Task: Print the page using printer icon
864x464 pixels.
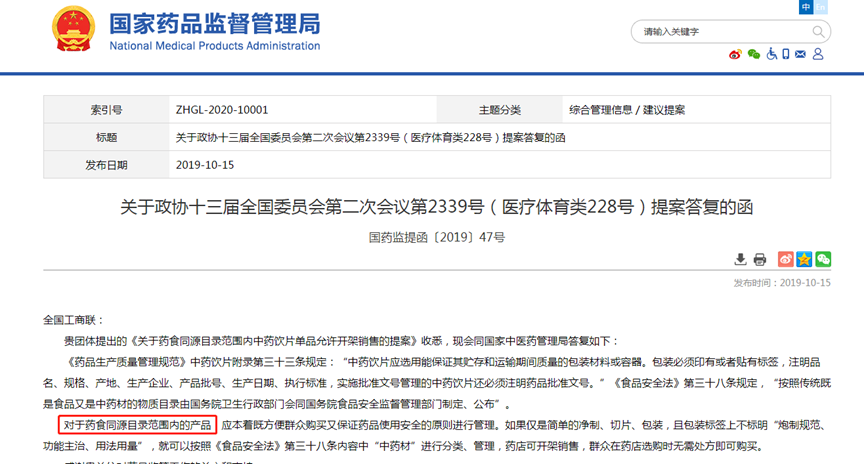Action: (x=760, y=260)
